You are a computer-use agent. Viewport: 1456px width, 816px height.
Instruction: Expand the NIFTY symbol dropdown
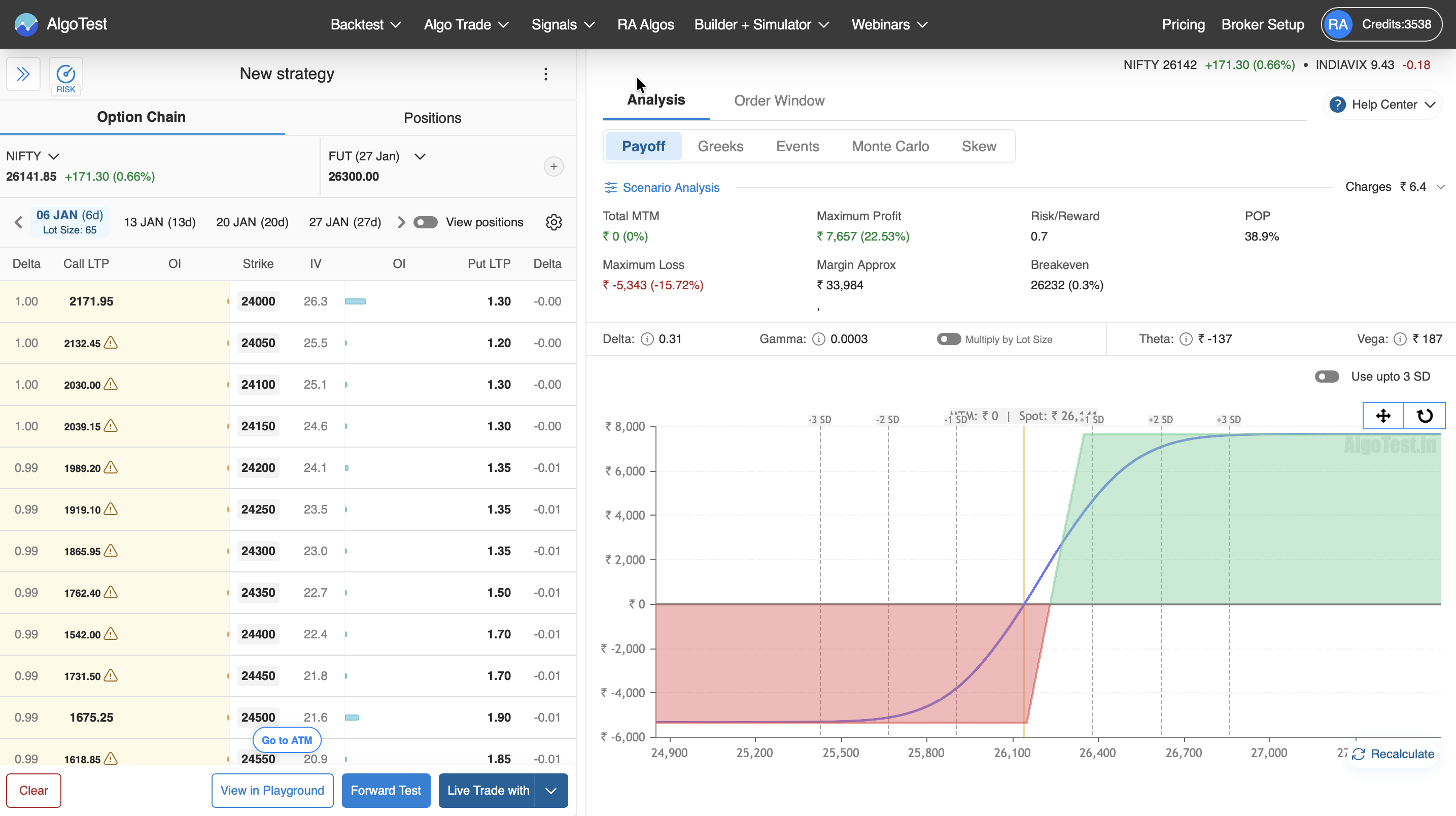[x=54, y=156]
